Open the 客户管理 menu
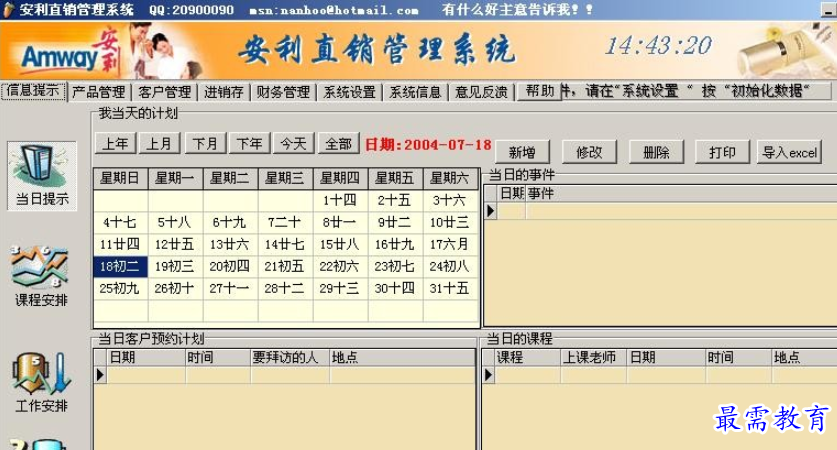 coord(164,92)
